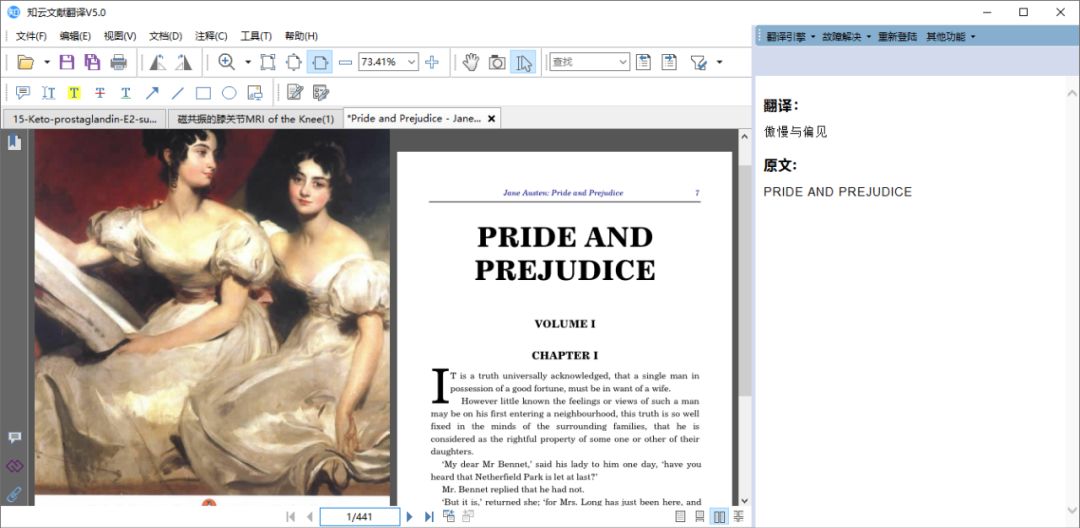
Task: Select the line drawing tool
Action: 178,93
